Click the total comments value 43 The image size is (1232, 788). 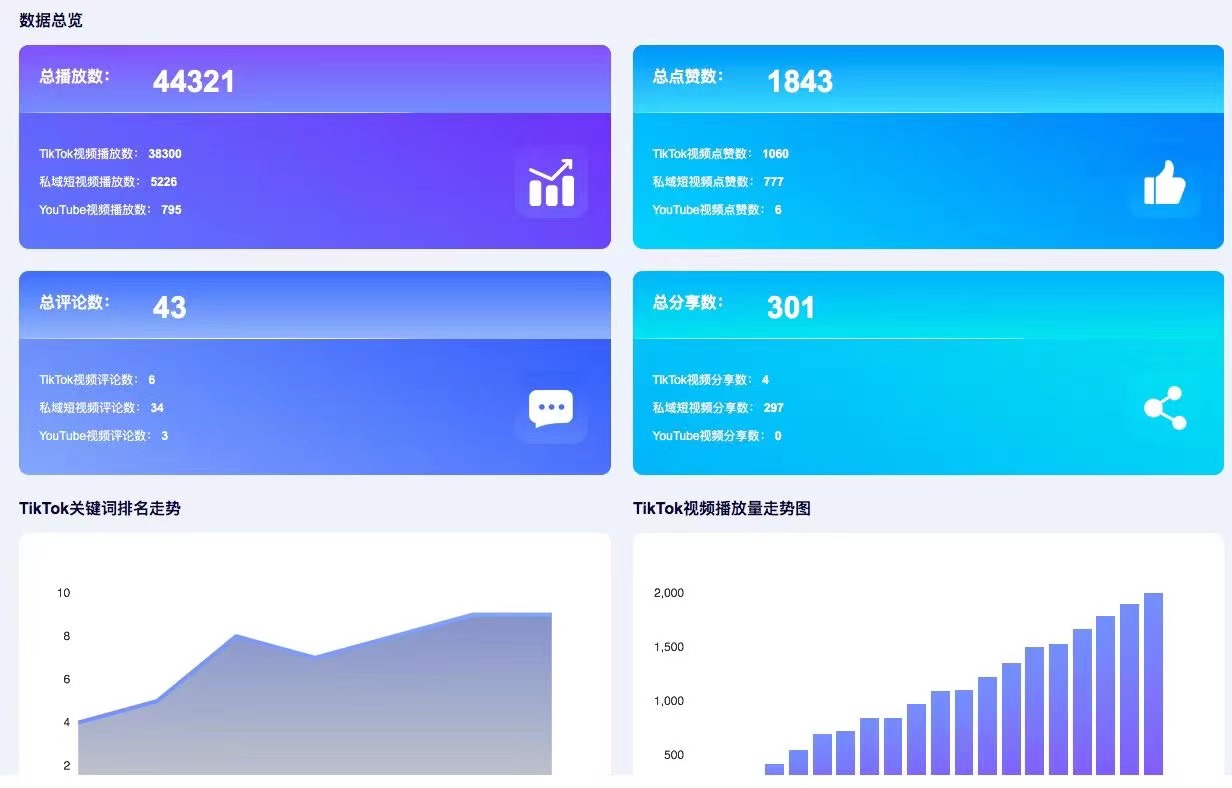coord(170,307)
